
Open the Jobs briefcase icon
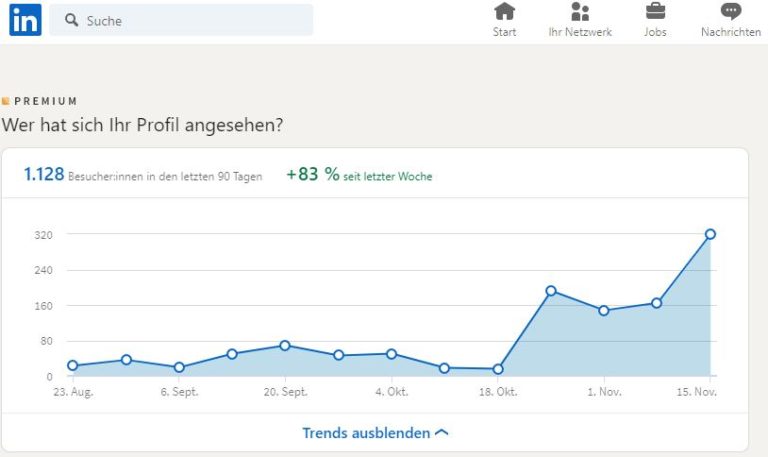(x=656, y=12)
